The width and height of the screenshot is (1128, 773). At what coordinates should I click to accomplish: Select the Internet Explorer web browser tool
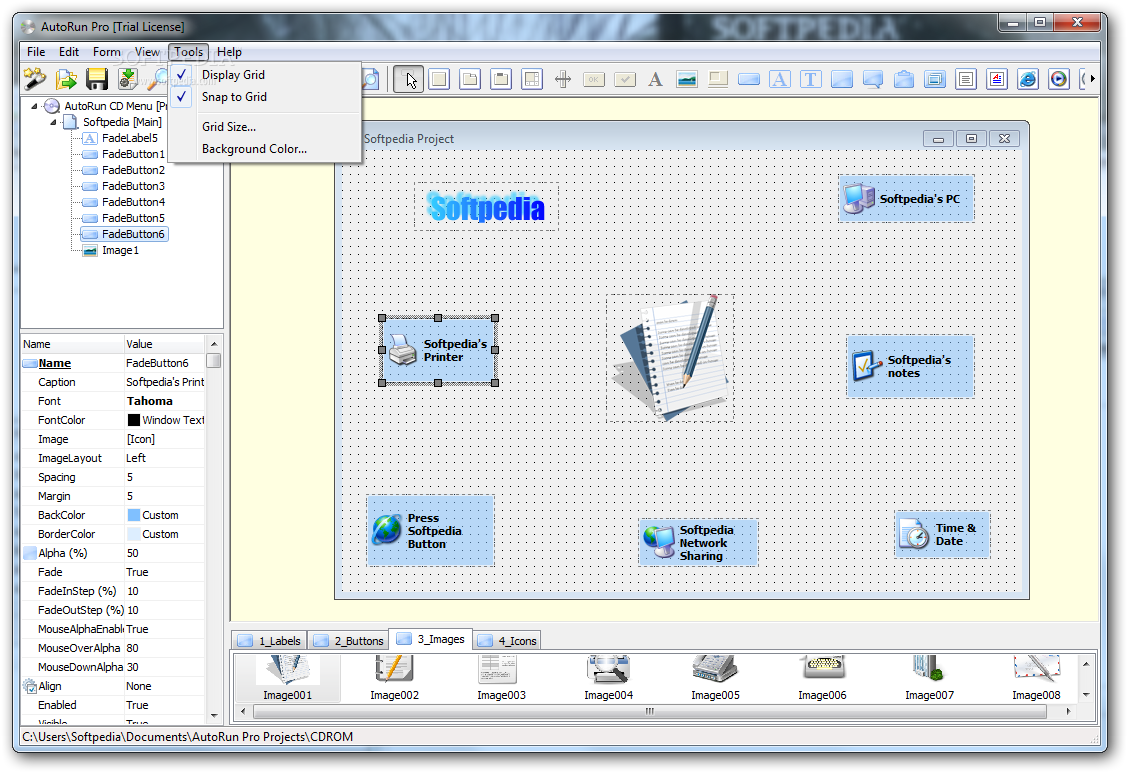[x=1027, y=79]
